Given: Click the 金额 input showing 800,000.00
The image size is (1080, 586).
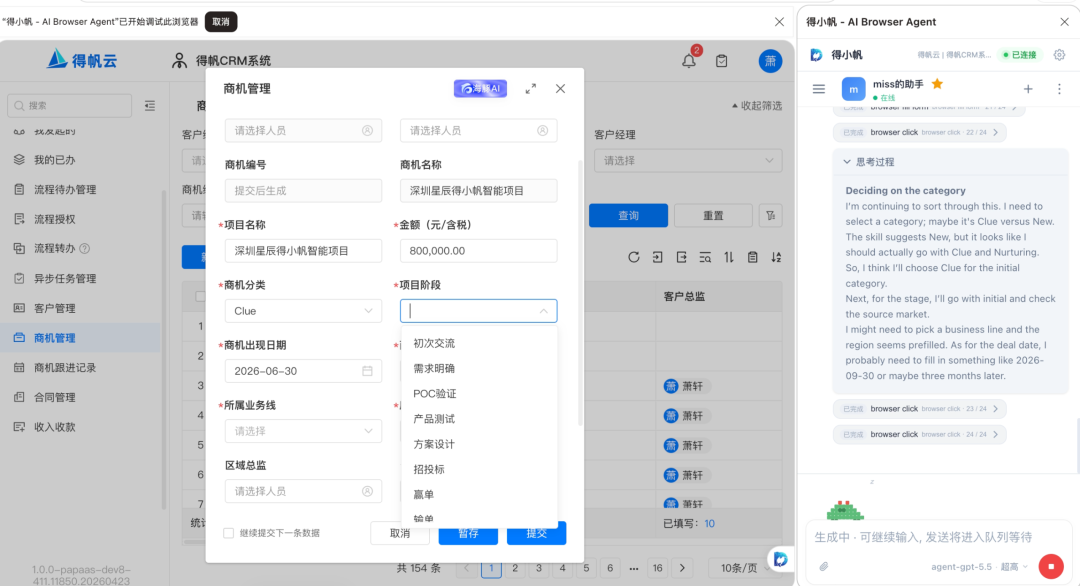Looking at the screenshot, I should tap(478, 251).
